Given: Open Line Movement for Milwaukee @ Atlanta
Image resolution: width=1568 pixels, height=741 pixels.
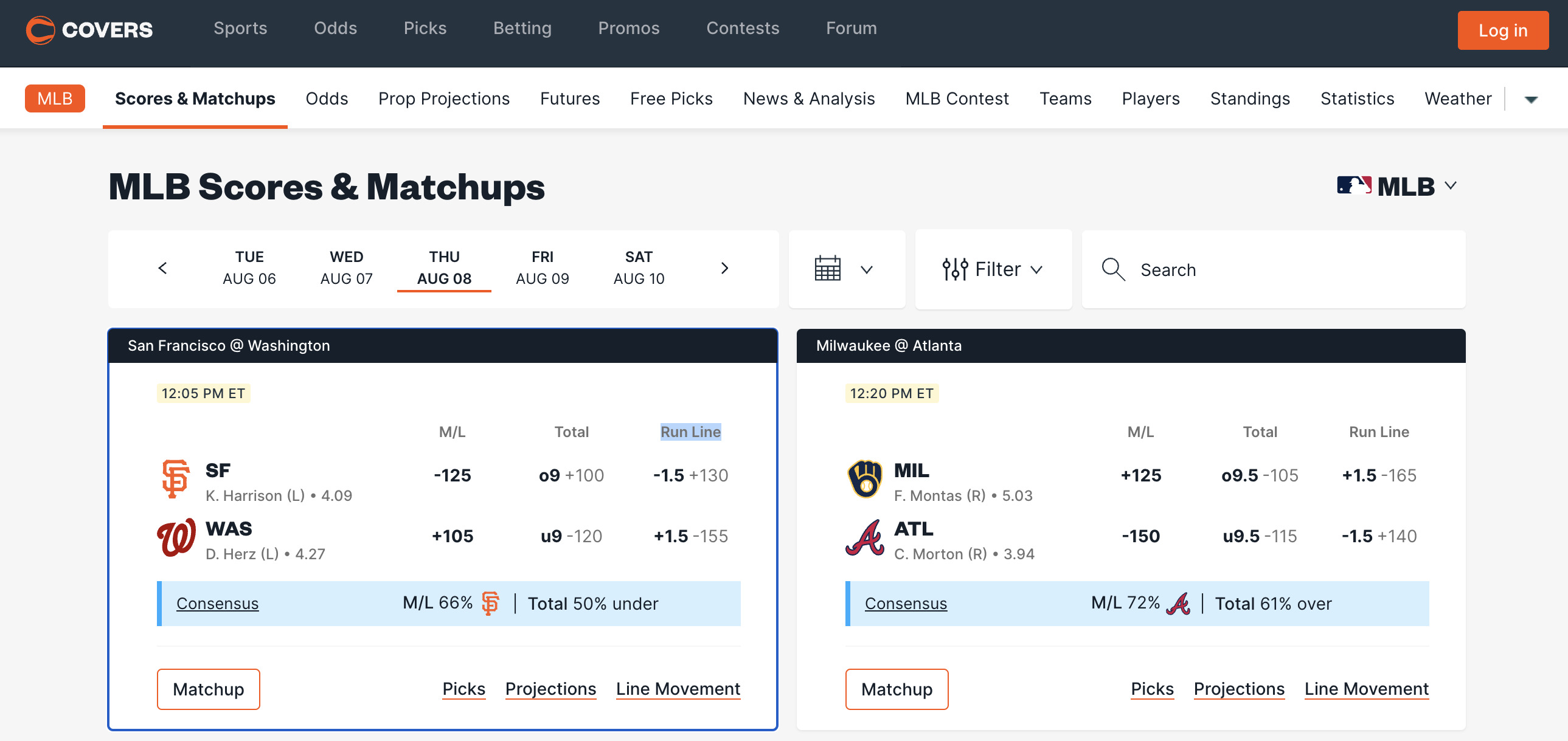Looking at the screenshot, I should [x=1366, y=689].
